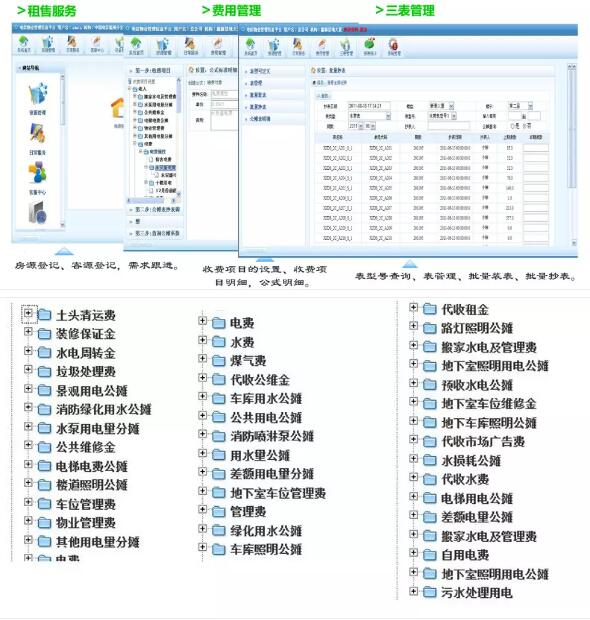The image size is (590, 620).
Task: Click folder icon beside 管理费
Action: (218, 512)
